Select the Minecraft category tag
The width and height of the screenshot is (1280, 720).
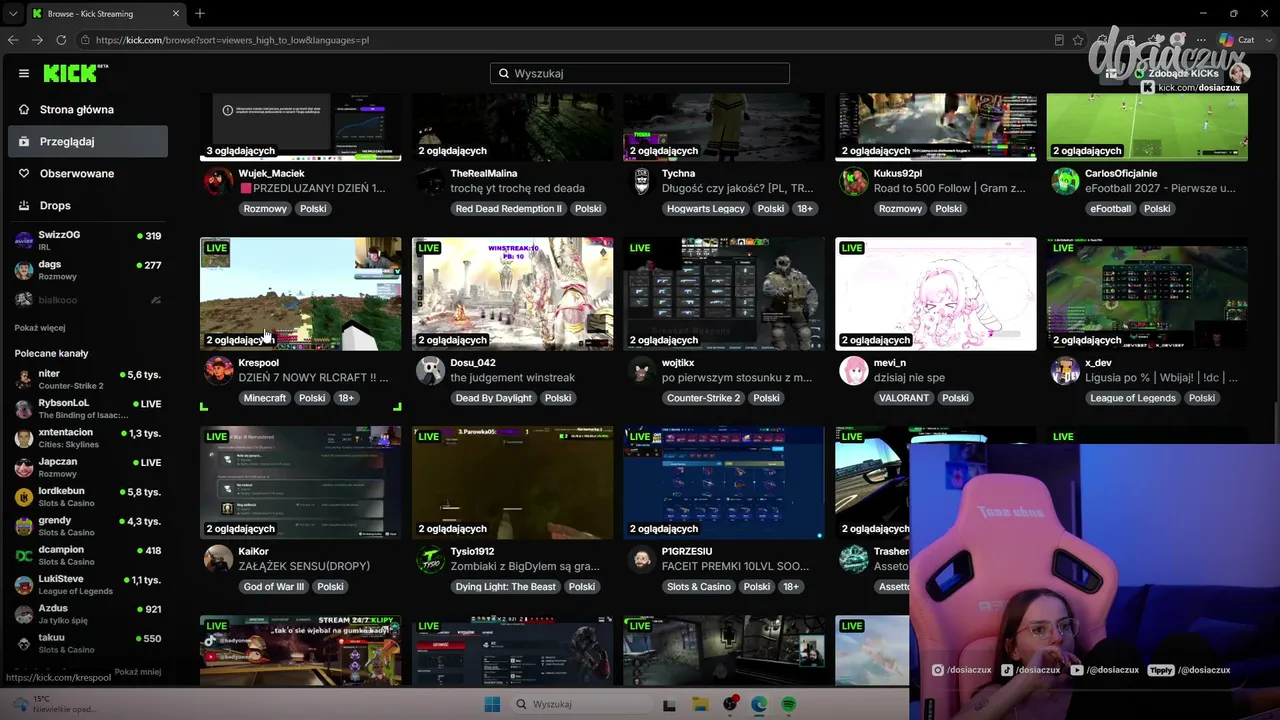[x=265, y=398]
